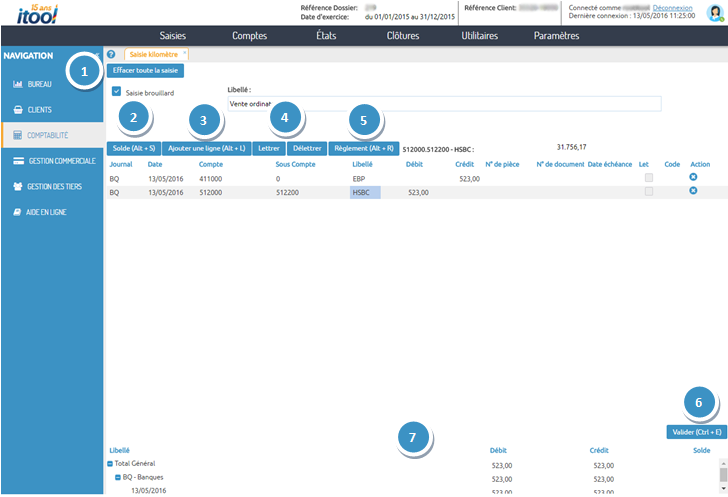Click the Valider (Ctrl + E) button

coord(695,432)
